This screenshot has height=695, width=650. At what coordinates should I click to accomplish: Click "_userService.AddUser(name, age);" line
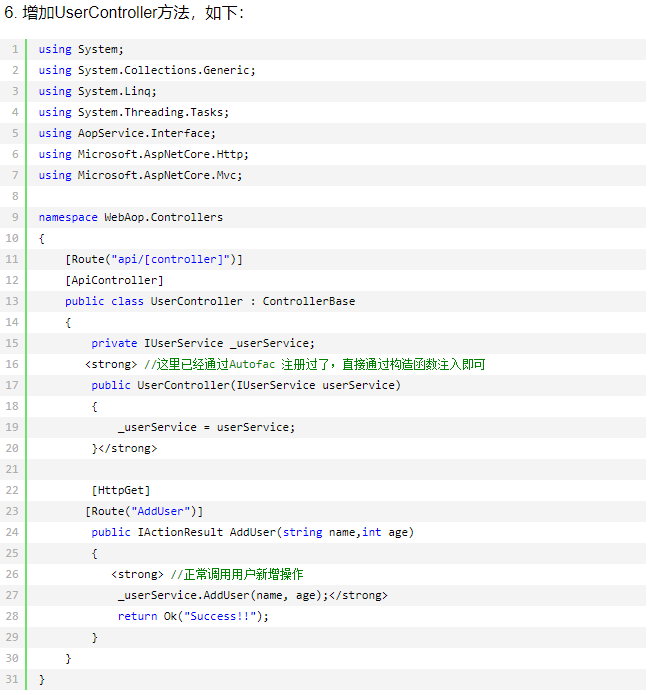(x=223, y=595)
